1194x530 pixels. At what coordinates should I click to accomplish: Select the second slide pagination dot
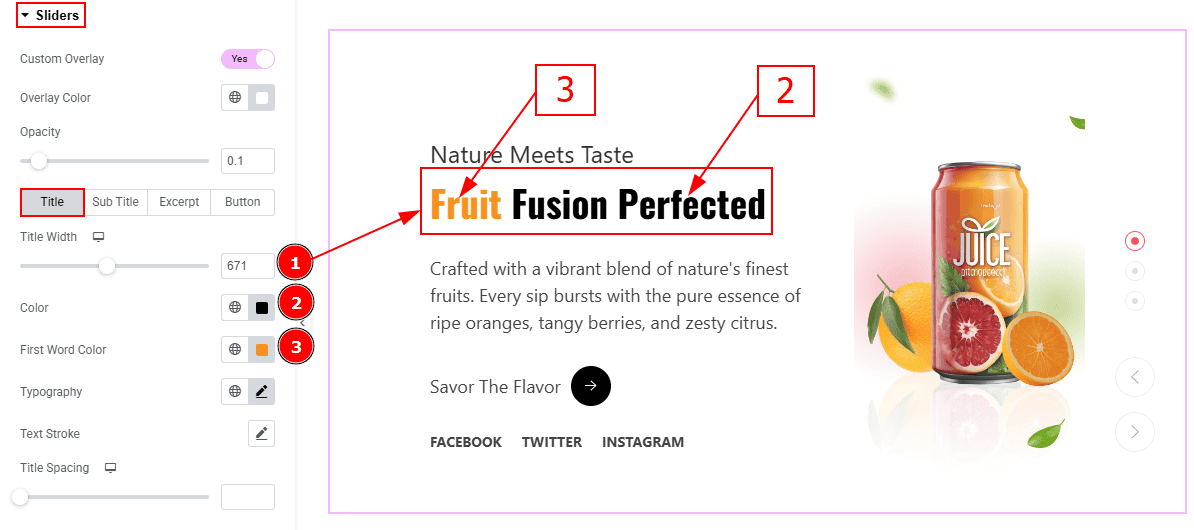[1135, 270]
